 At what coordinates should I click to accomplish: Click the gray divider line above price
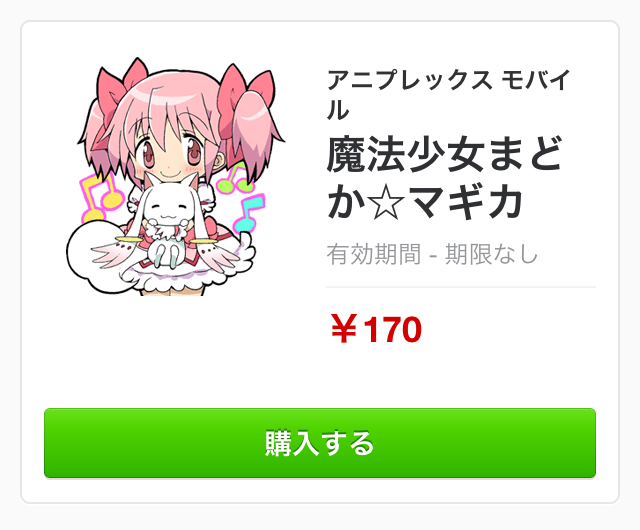coord(461,287)
